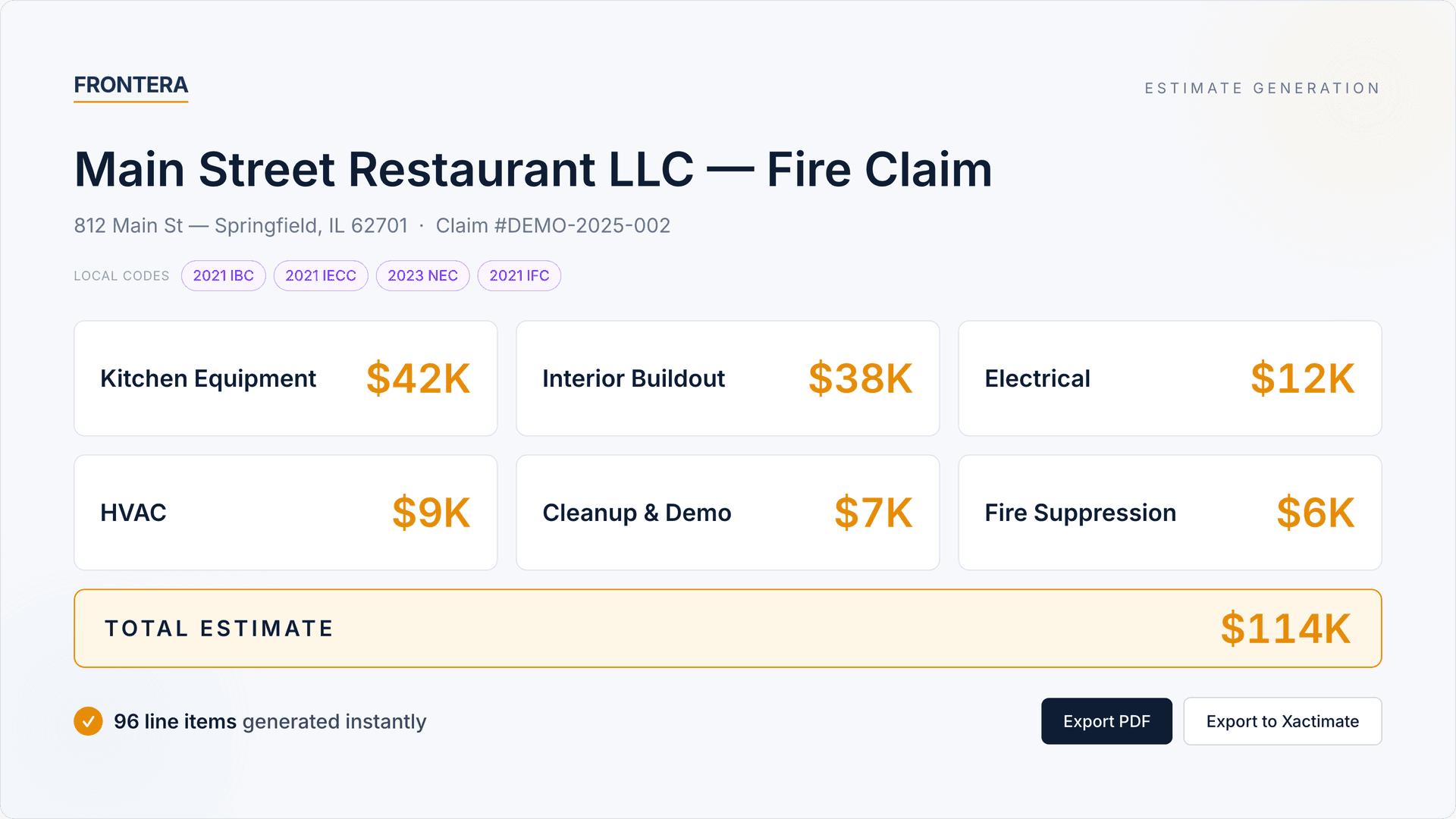This screenshot has width=1456, height=819.
Task: Click the Export to Xactimate button
Action: (1282, 721)
